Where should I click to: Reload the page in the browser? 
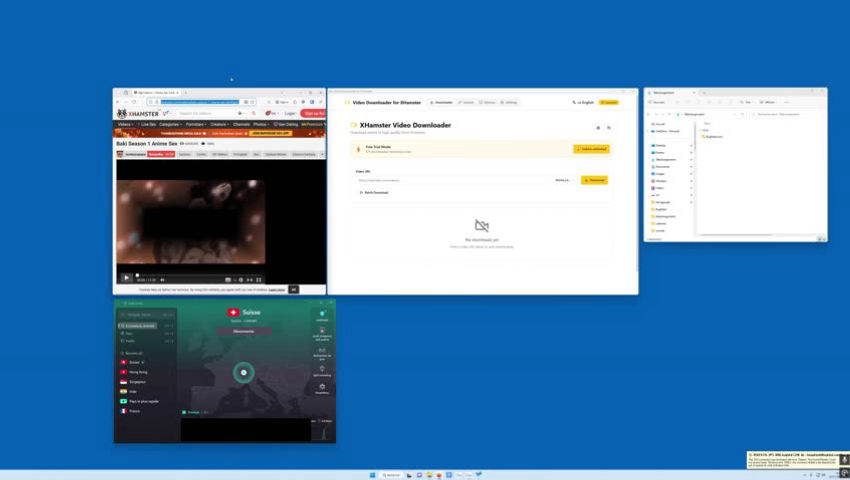point(134,102)
